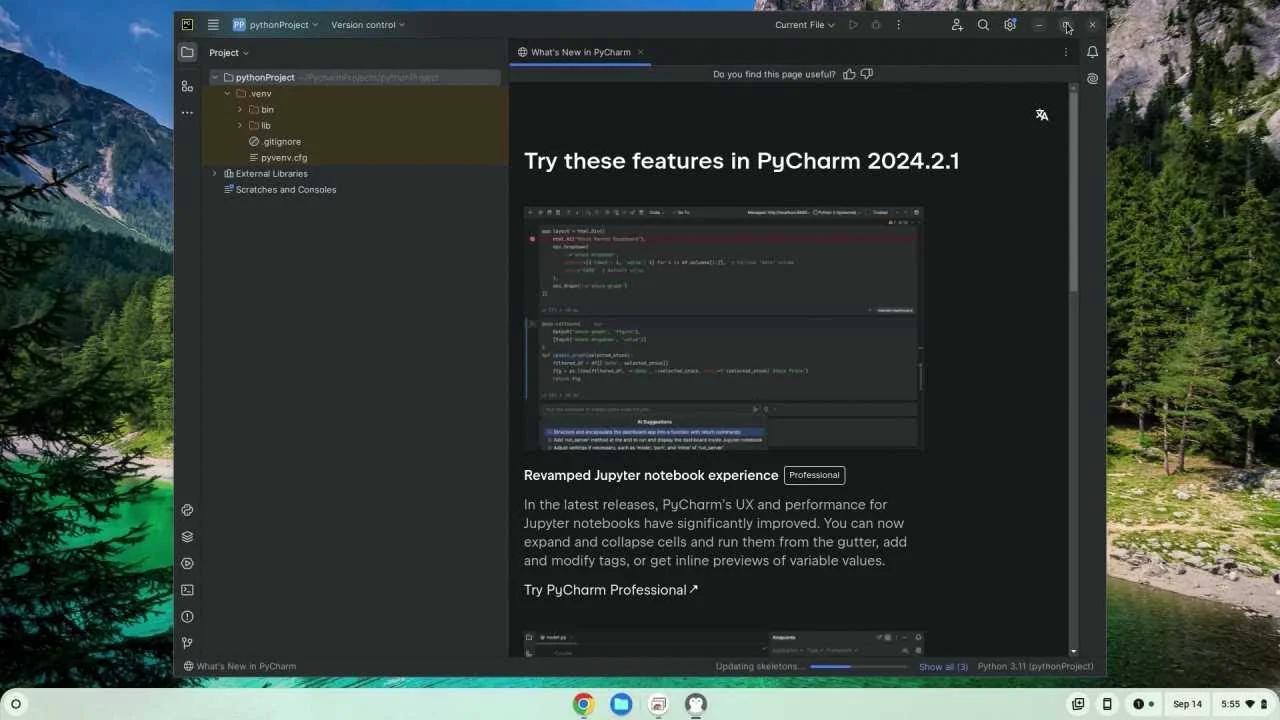The image size is (1280, 720).
Task: Open the Version Control tool window
Action: [187, 643]
